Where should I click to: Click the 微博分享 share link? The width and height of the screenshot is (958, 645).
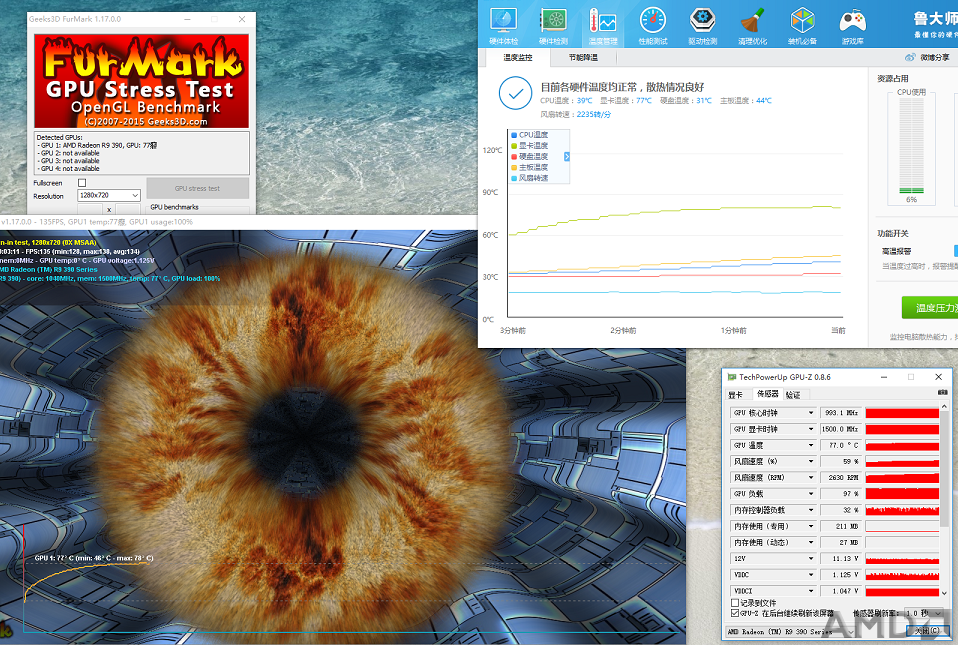tap(935, 57)
